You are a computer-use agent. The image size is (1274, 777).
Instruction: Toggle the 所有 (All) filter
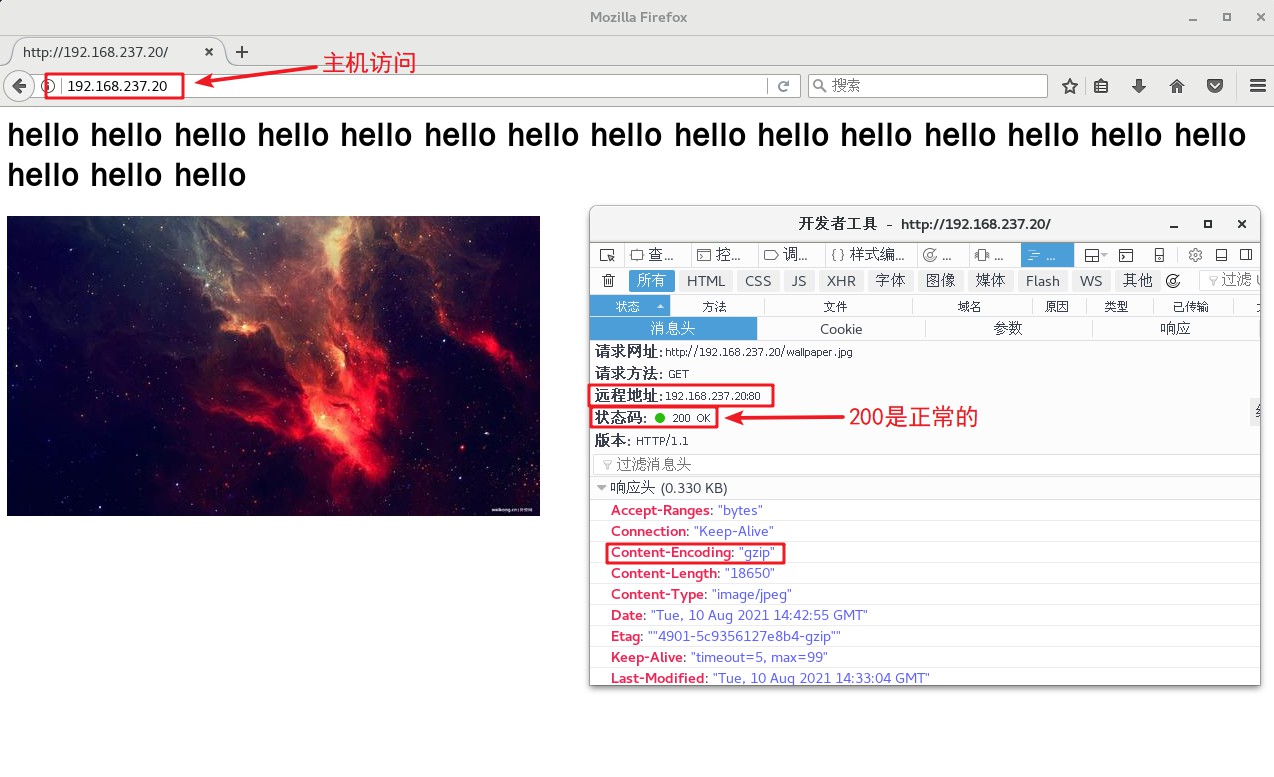coord(652,281)
